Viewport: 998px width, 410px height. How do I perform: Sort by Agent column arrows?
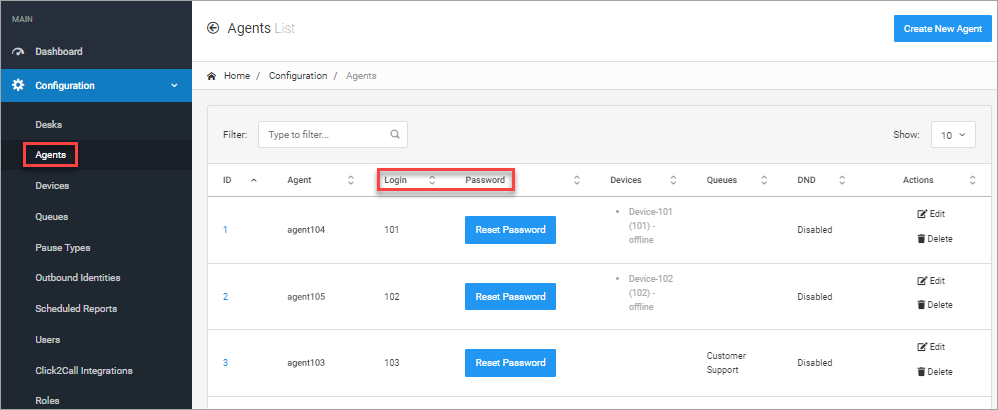(x=350, y=180)
